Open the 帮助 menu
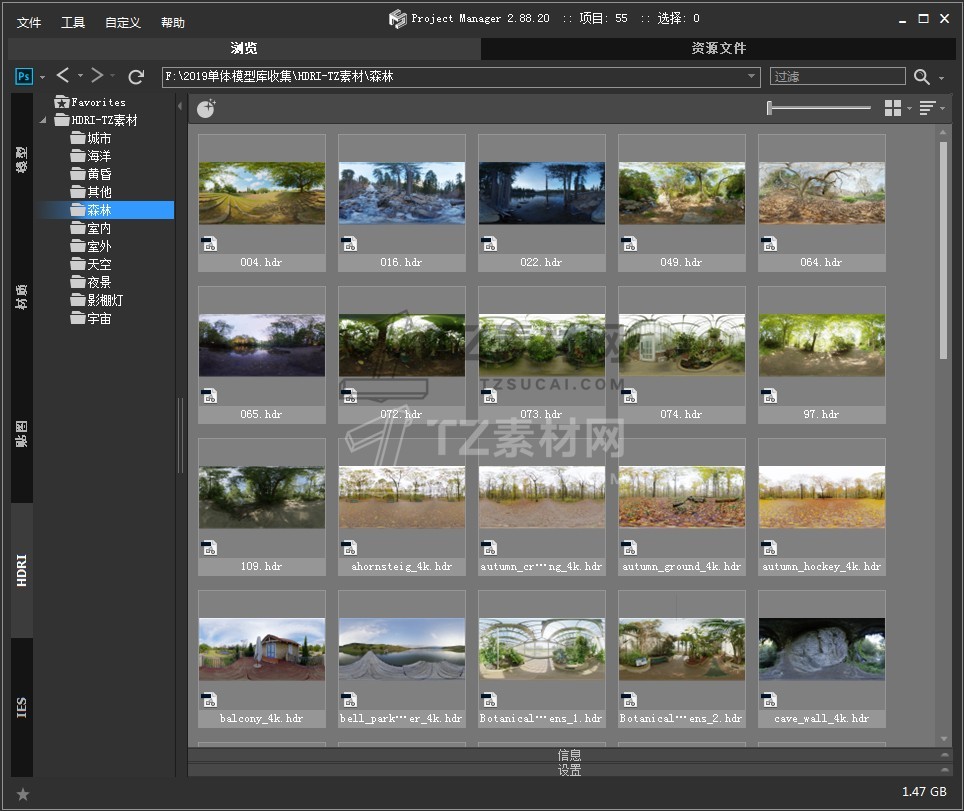Image resolution: width=964 pixels, height=811 pixels. point(173,23)
